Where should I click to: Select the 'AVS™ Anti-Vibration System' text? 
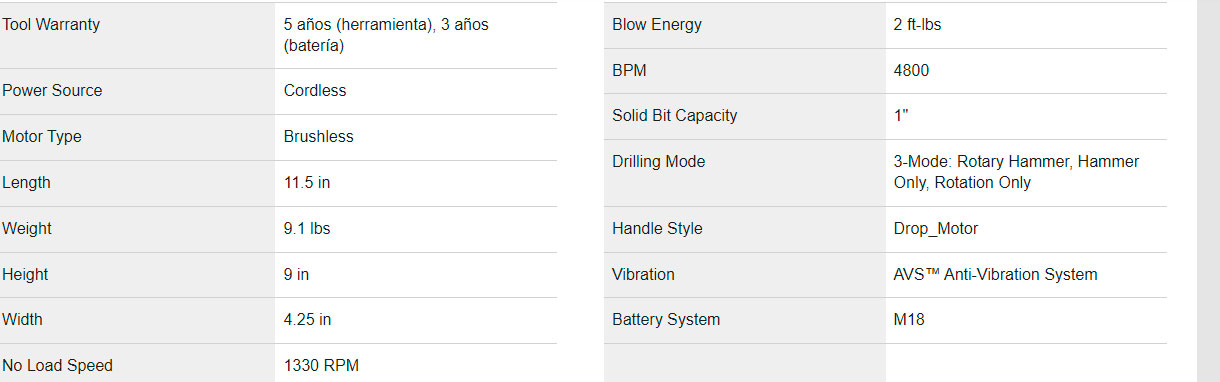coord(996,274)
